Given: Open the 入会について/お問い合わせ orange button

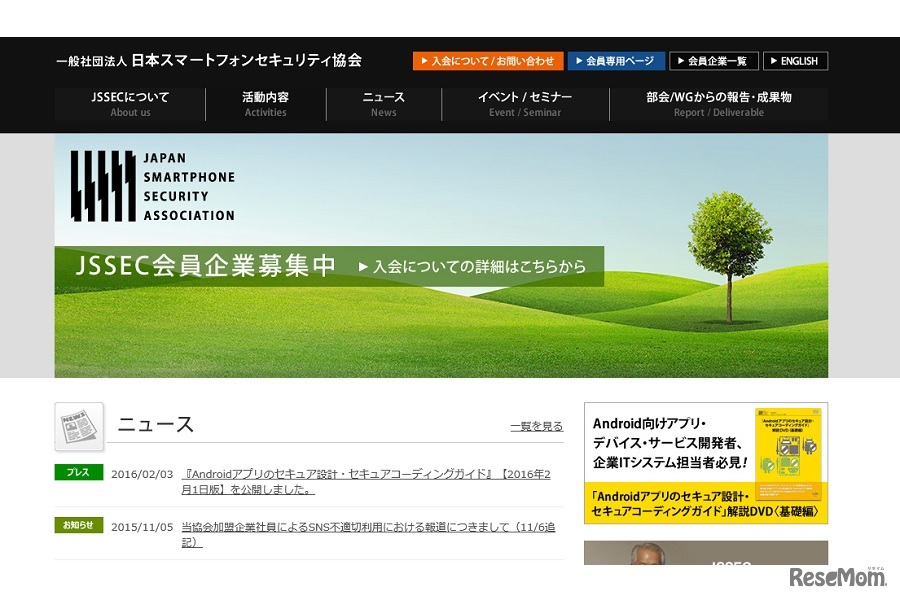Looking at the screenshot, I should click(488, 61).
